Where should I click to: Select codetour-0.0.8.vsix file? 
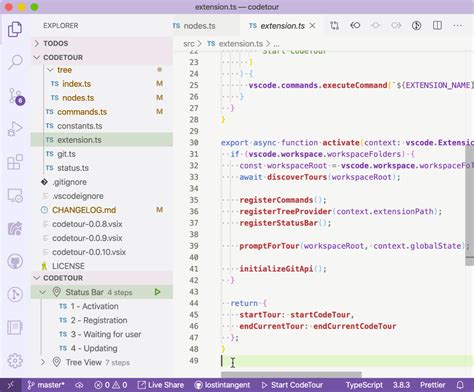pos(87,224)
